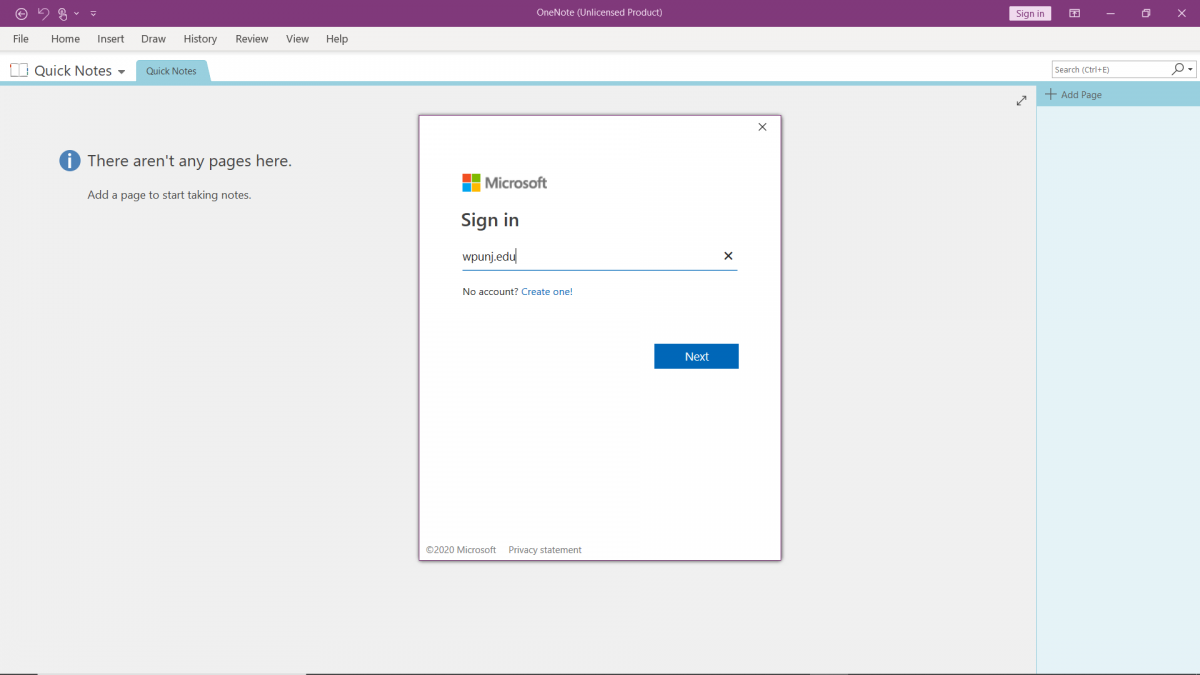Open Ribbon Display Options icon in title bar
Image resolution: width=1200 pixels, height=675 pixels.
click(1074, 13)
